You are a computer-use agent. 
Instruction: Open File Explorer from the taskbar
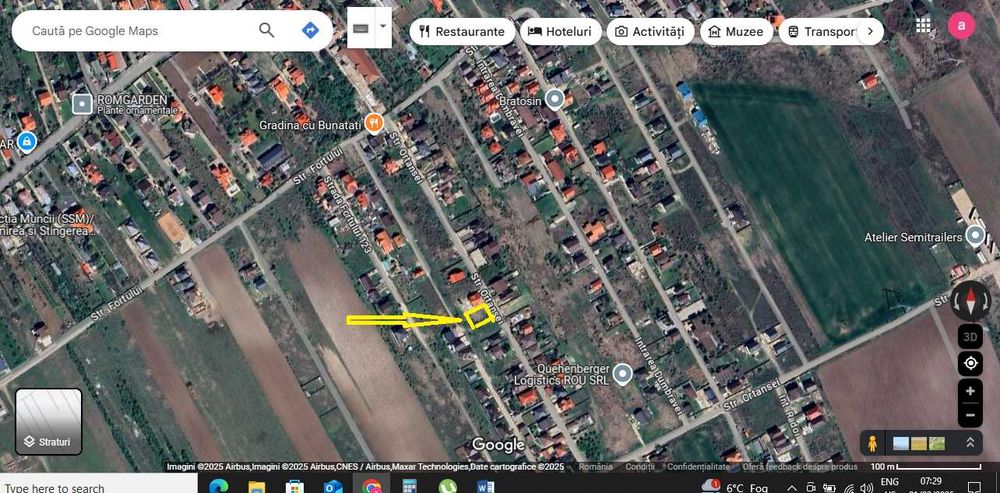tap(256, 487)
